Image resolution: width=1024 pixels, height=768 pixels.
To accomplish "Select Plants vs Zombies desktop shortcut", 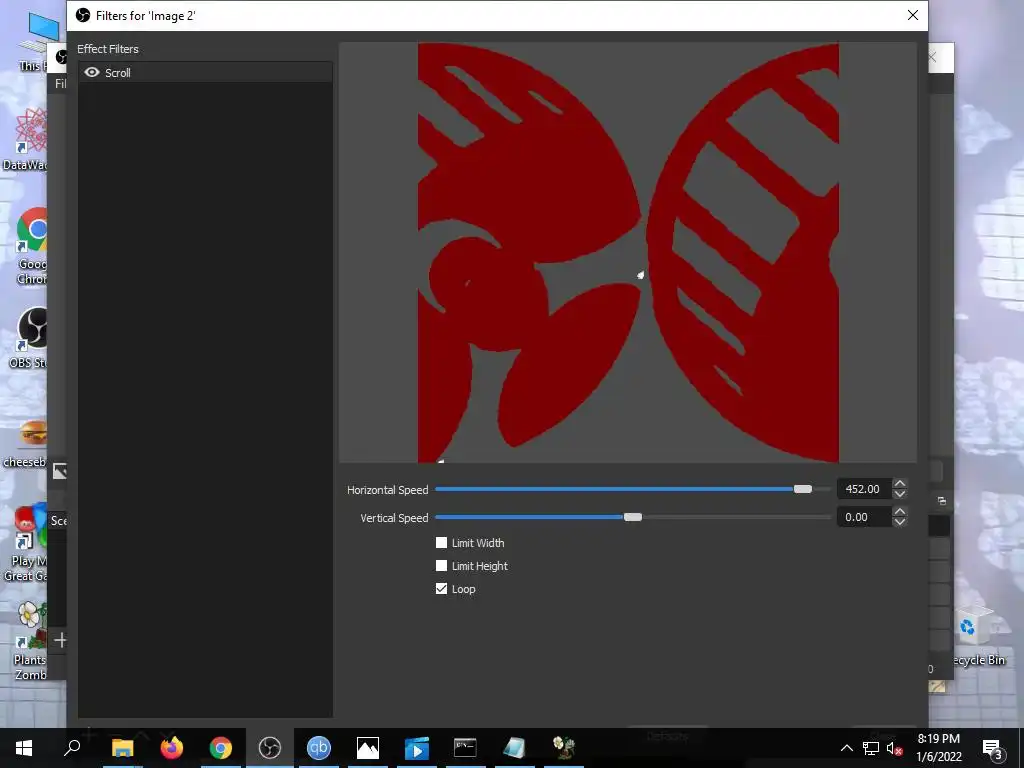I will (30, 641).
